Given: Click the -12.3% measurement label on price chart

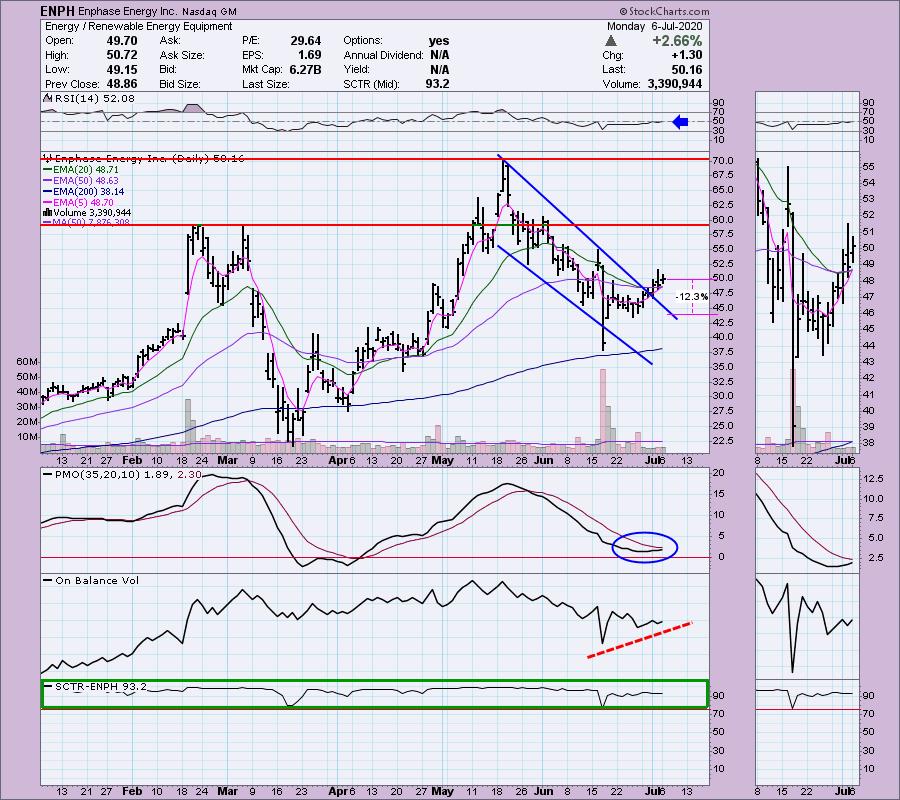Looking at the screenshot, I should tap(692, 297).
